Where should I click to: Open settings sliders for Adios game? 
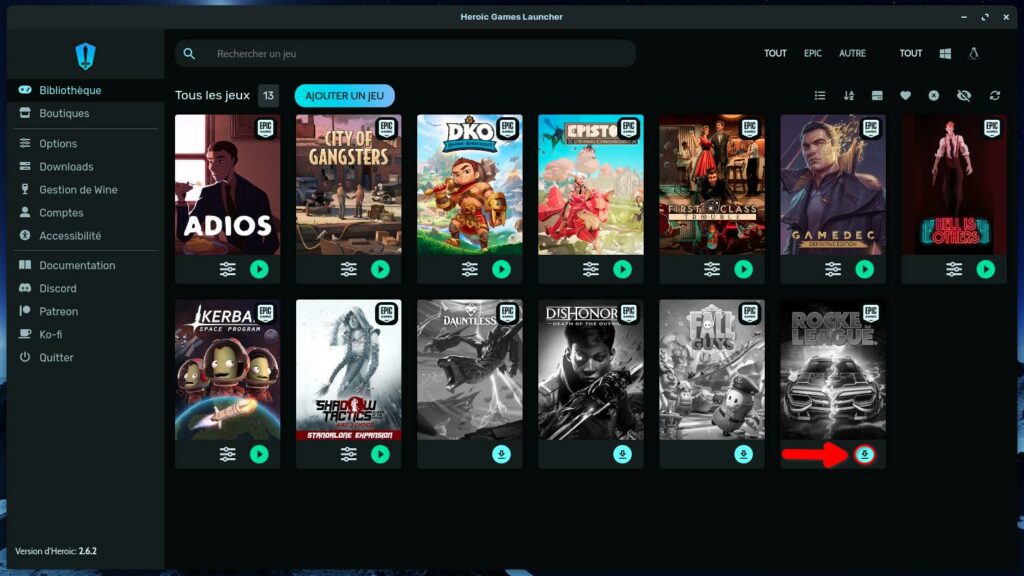(228, 269)
